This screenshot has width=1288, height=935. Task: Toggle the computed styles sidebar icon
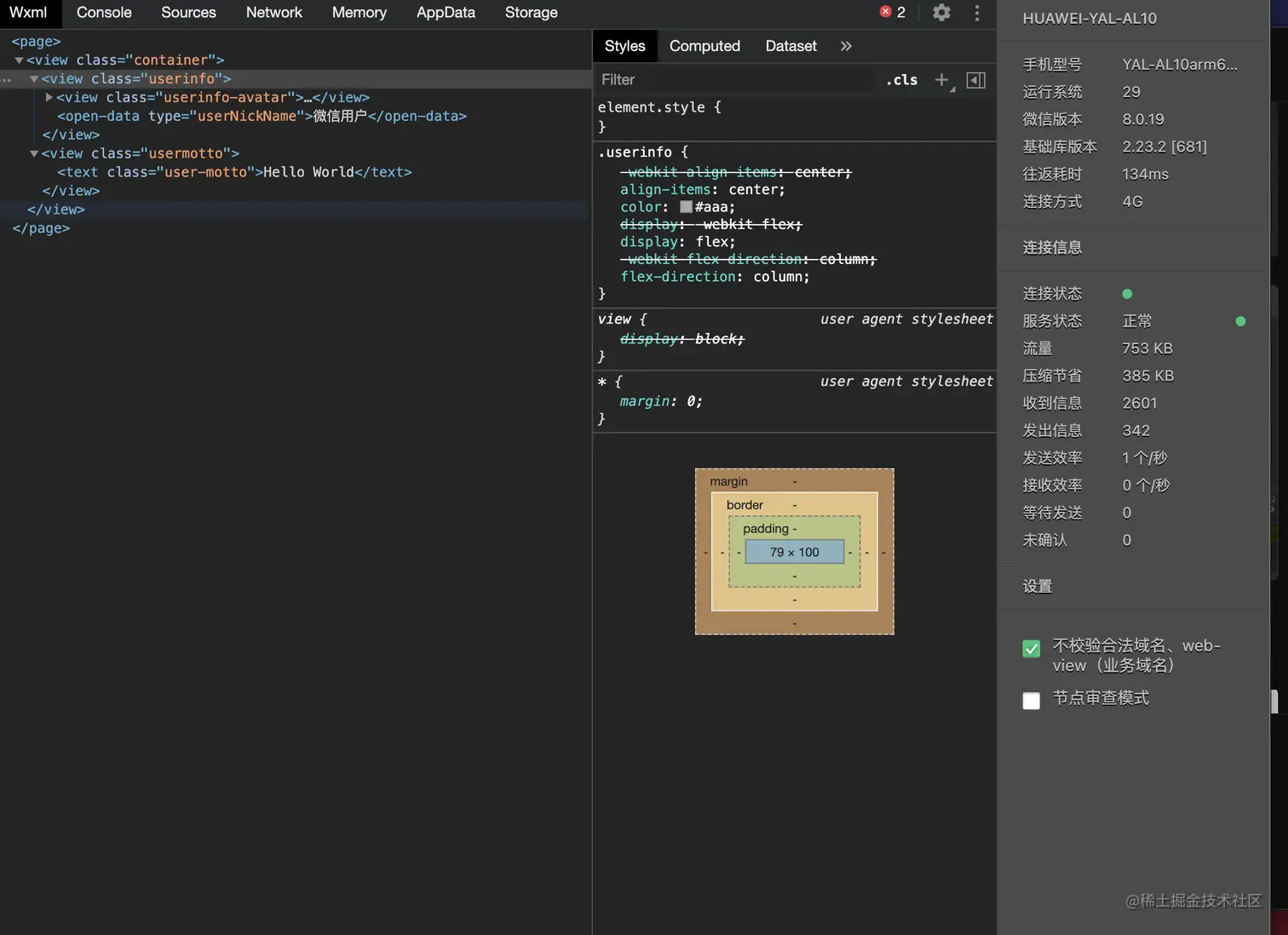pos(976,80)
